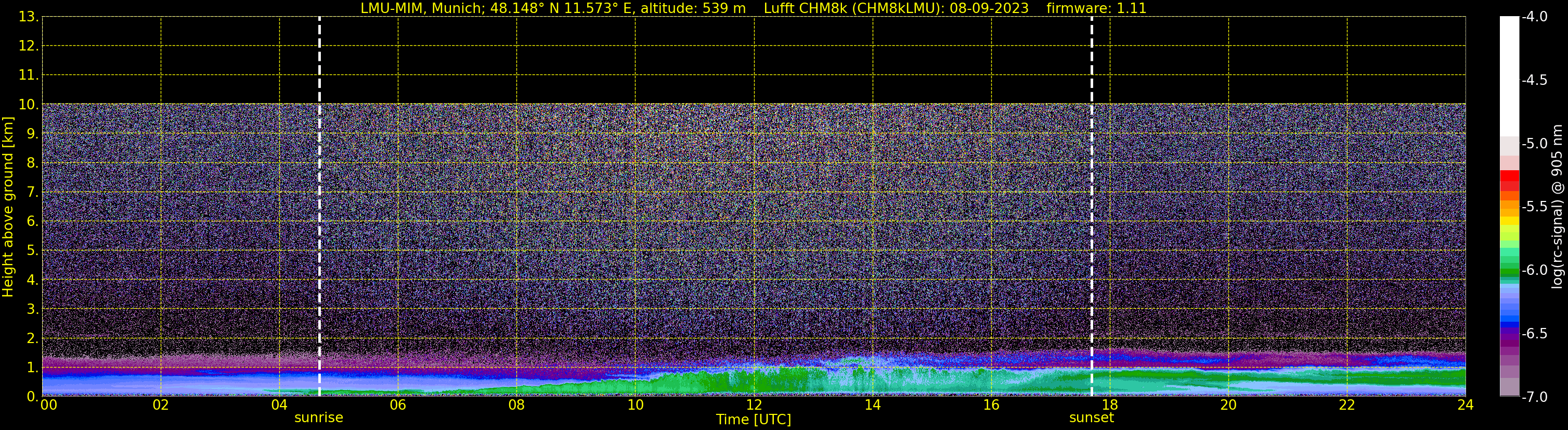The height and width of the screenshot is (430, 1568).
Task: Click the colorbar label 'log(rc-signal) @ 905 nm'
Action: pos(1558,207)
